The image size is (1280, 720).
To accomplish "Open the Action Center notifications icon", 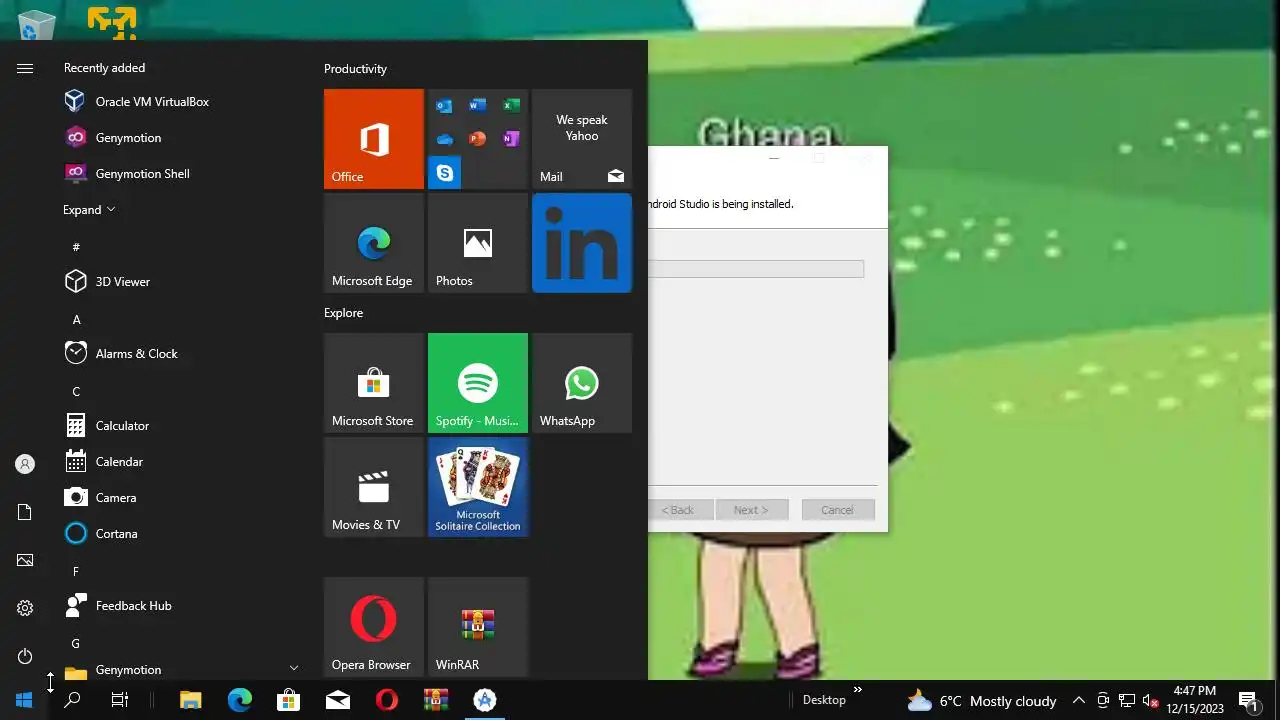I will point(1248,700).
